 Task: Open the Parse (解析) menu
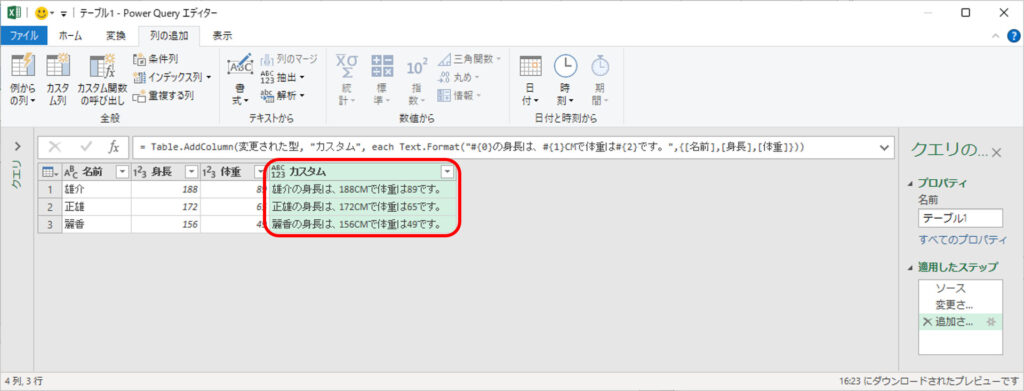click(x=283, y=95)
